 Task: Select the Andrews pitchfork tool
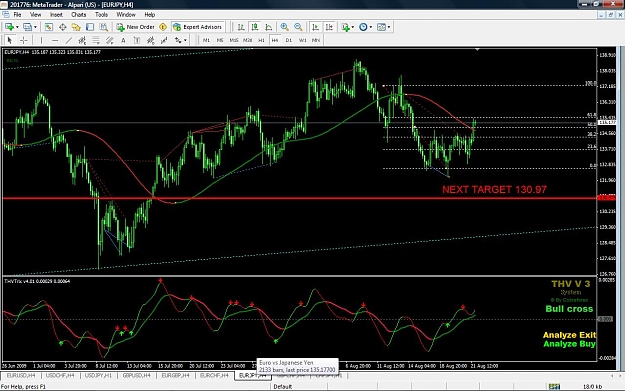[x=110, y=40]
